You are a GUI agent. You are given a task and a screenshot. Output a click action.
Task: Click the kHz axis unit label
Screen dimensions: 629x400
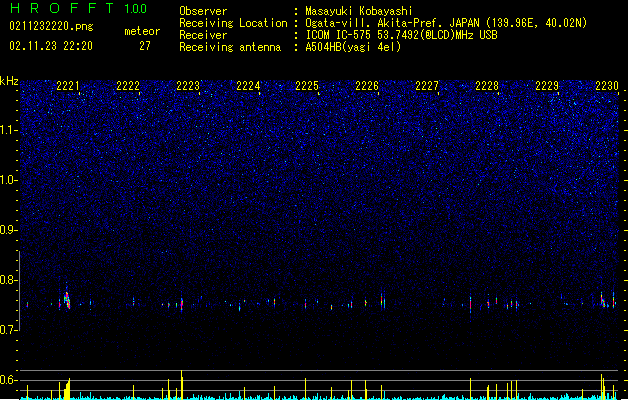click(9, 81)
